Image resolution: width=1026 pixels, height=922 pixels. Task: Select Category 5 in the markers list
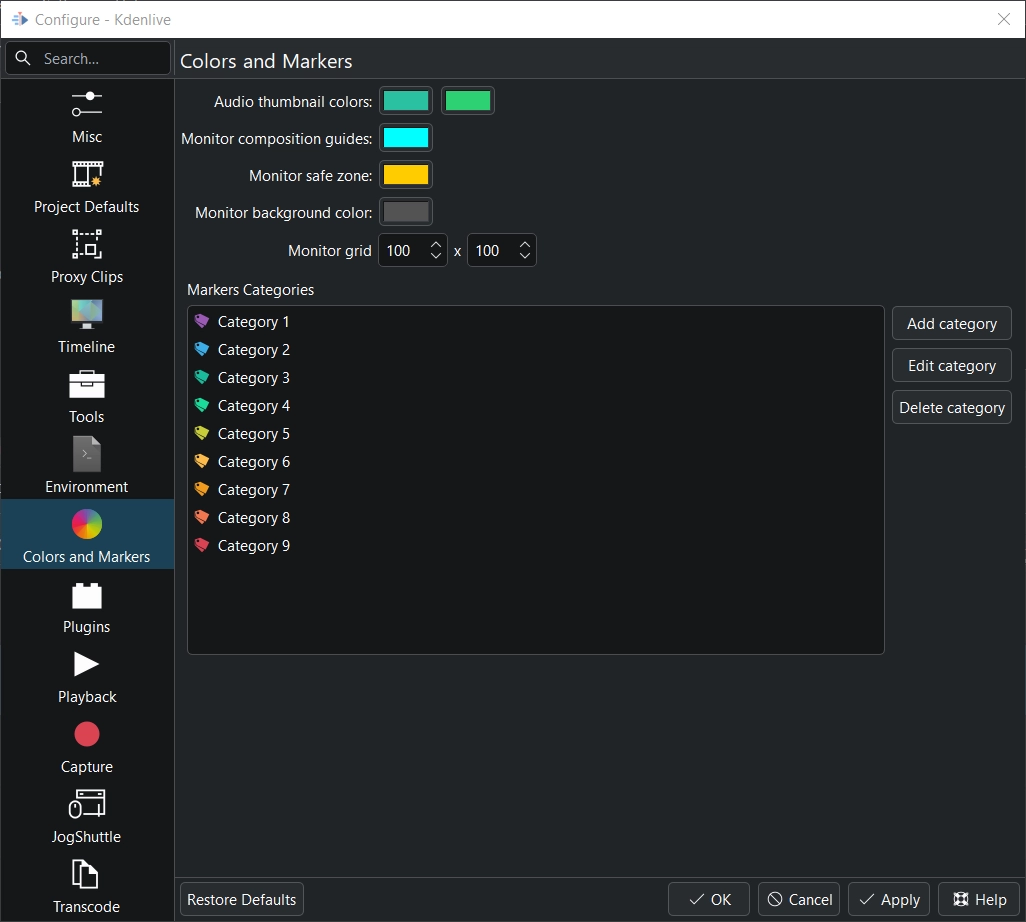pyautogui.click(x=253, y=433)
